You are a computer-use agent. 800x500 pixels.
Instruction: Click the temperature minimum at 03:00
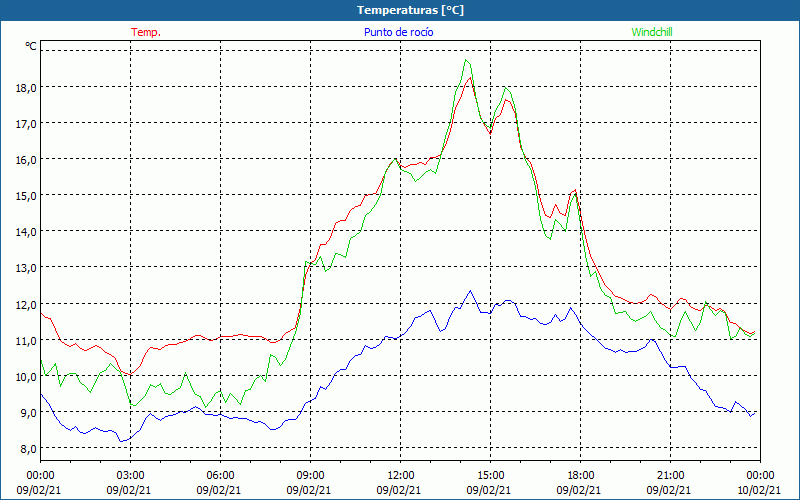131,374
